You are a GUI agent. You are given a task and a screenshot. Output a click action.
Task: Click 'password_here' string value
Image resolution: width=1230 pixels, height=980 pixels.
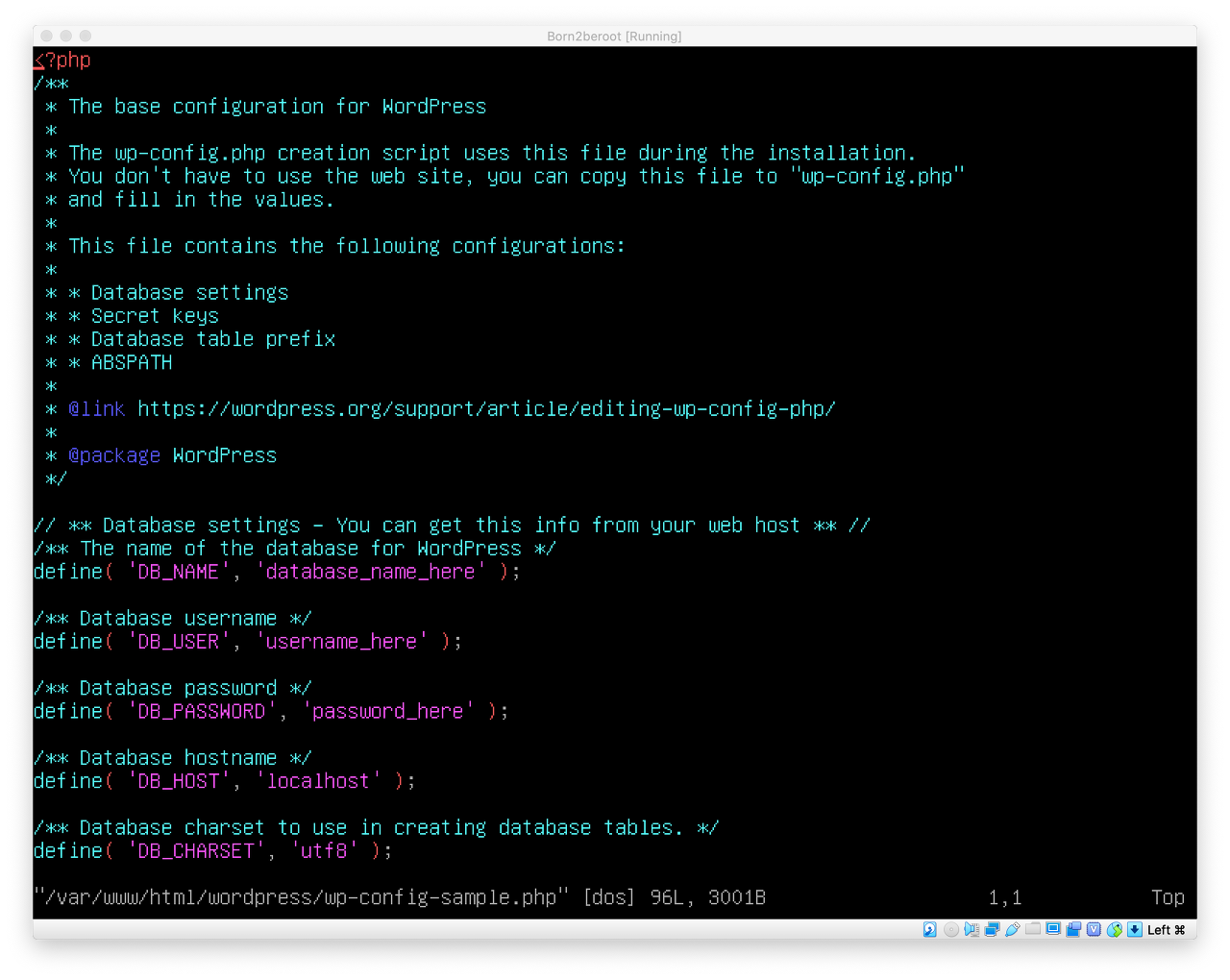tap(388, 712)
